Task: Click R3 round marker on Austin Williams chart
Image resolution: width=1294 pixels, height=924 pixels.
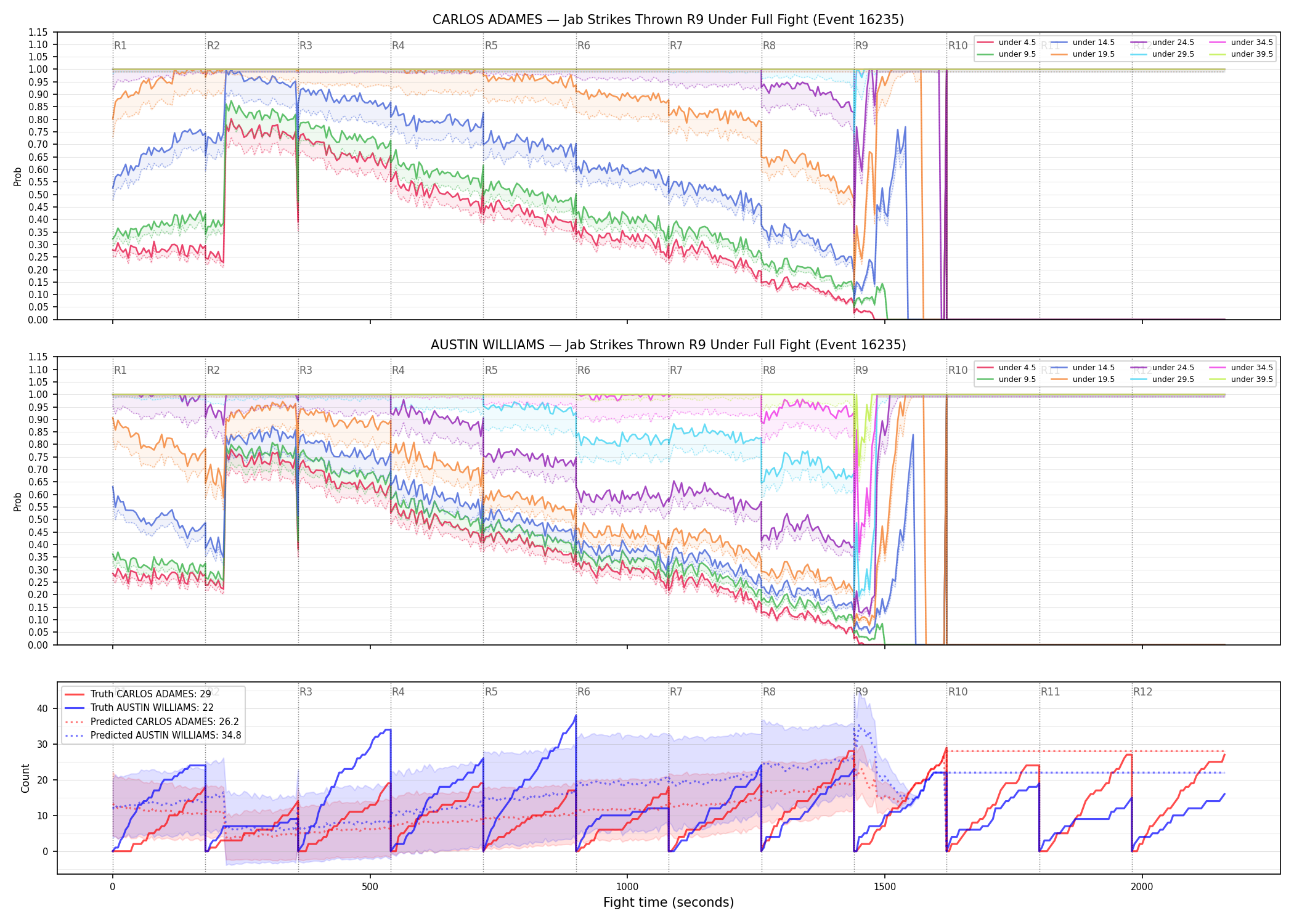Action: click(306, 370)
